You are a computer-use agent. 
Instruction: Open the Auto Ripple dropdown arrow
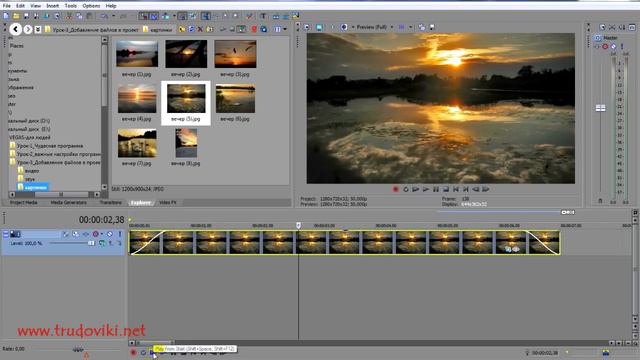(x=174, y=16)
